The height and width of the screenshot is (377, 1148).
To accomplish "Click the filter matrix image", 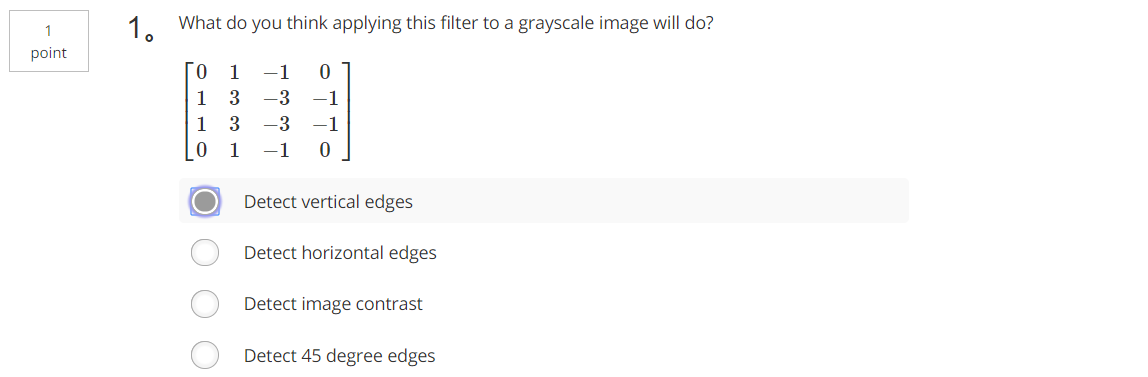I will pos(268,111).
